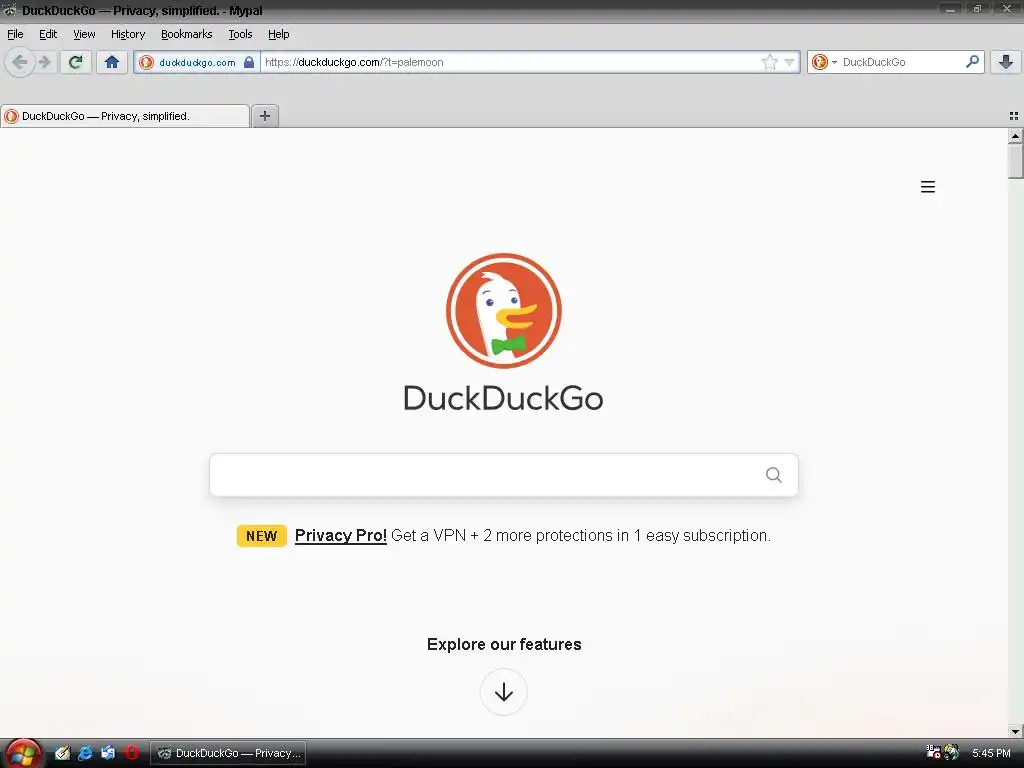Image resolution: width=1024 pixels, height=768 pixels.
Task: Go back using the back arrow
Action: coord(20,62)
